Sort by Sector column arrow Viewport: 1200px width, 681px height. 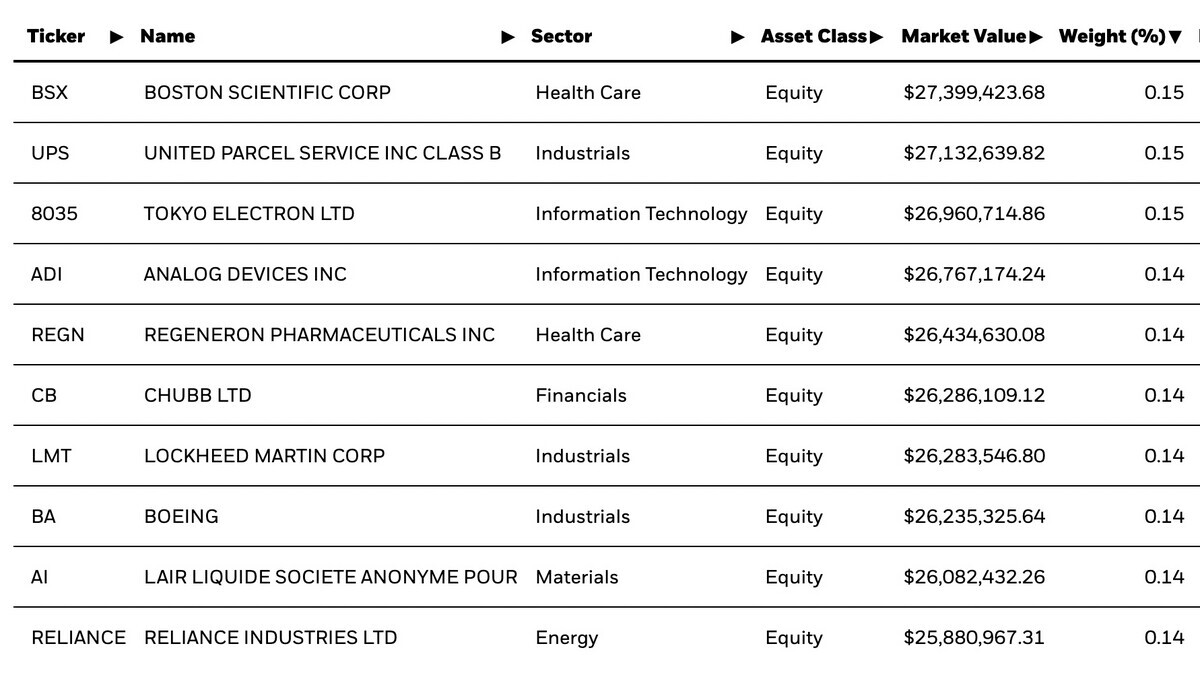(x=738, y=37)
